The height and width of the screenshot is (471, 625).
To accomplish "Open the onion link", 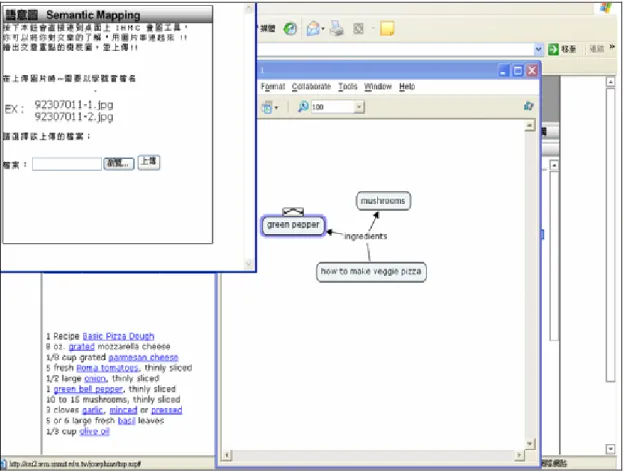I will [x=95, y=378].
